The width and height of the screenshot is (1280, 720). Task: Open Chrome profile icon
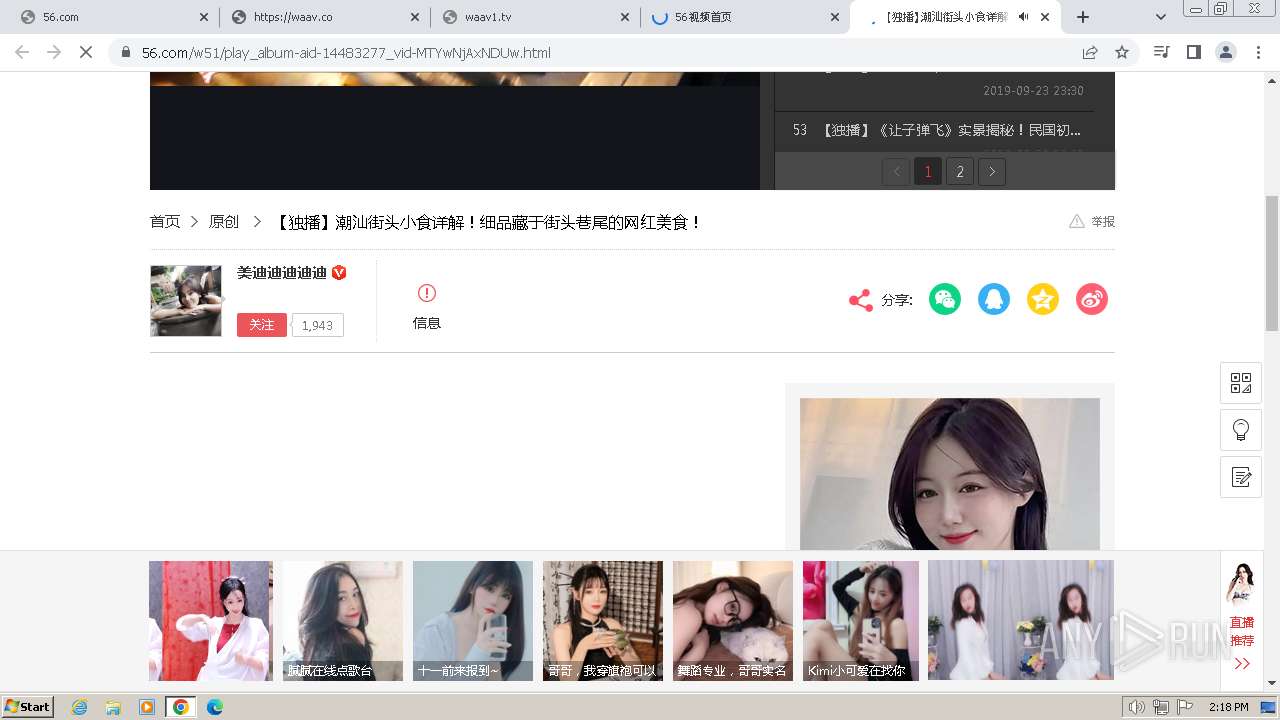coord(1225,52)
